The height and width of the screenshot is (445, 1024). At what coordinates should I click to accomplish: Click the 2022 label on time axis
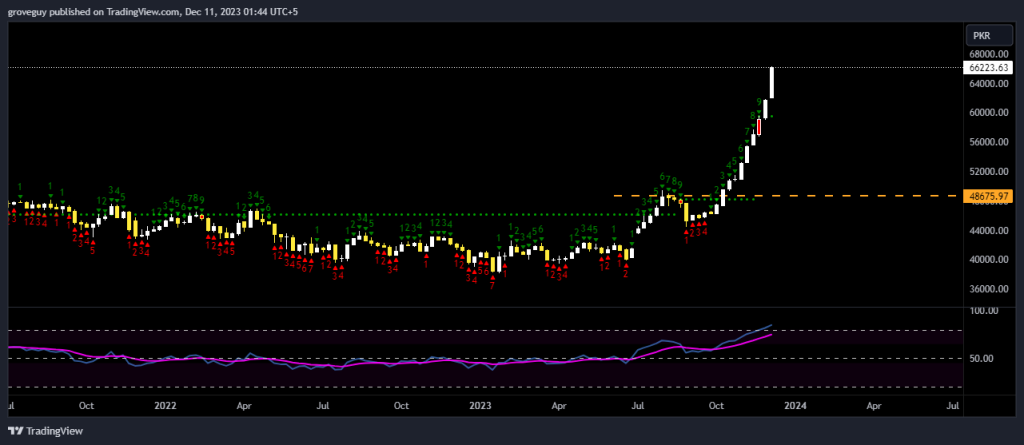pyautogui.click(x=166, y=406)
